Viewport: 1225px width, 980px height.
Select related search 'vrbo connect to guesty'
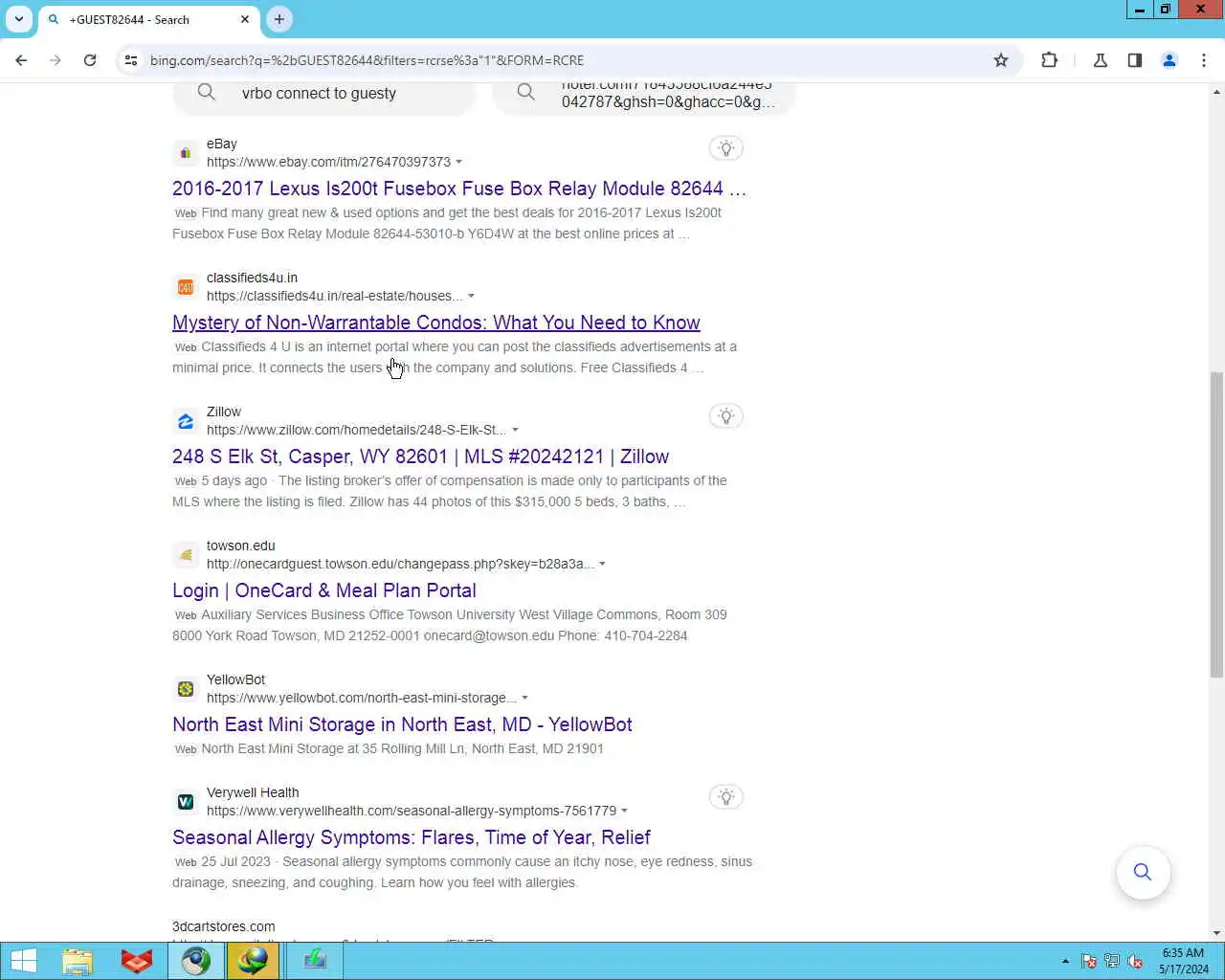pos(323,94)
